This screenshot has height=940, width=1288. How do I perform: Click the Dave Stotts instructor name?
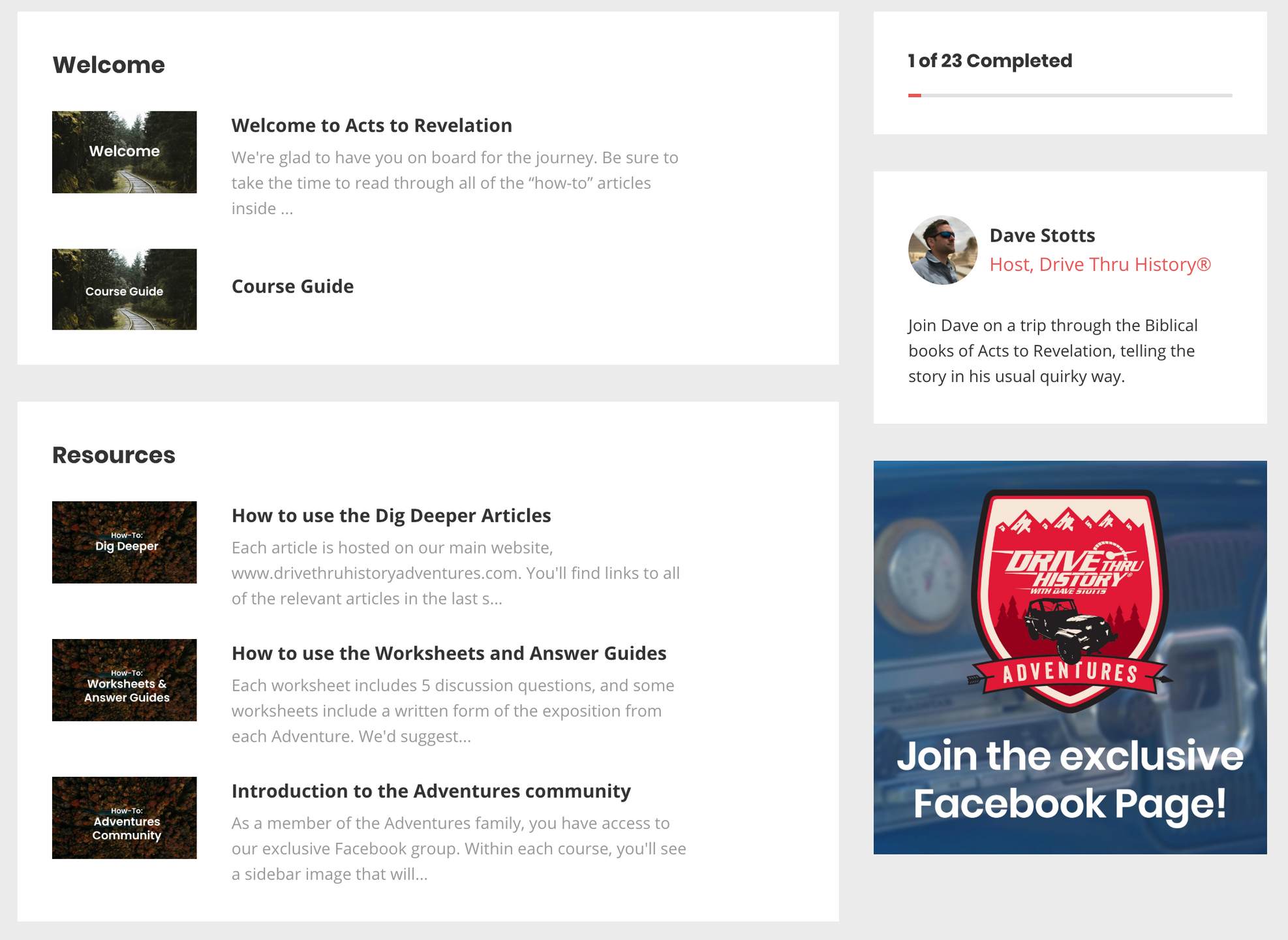[x=1042, y=236]
